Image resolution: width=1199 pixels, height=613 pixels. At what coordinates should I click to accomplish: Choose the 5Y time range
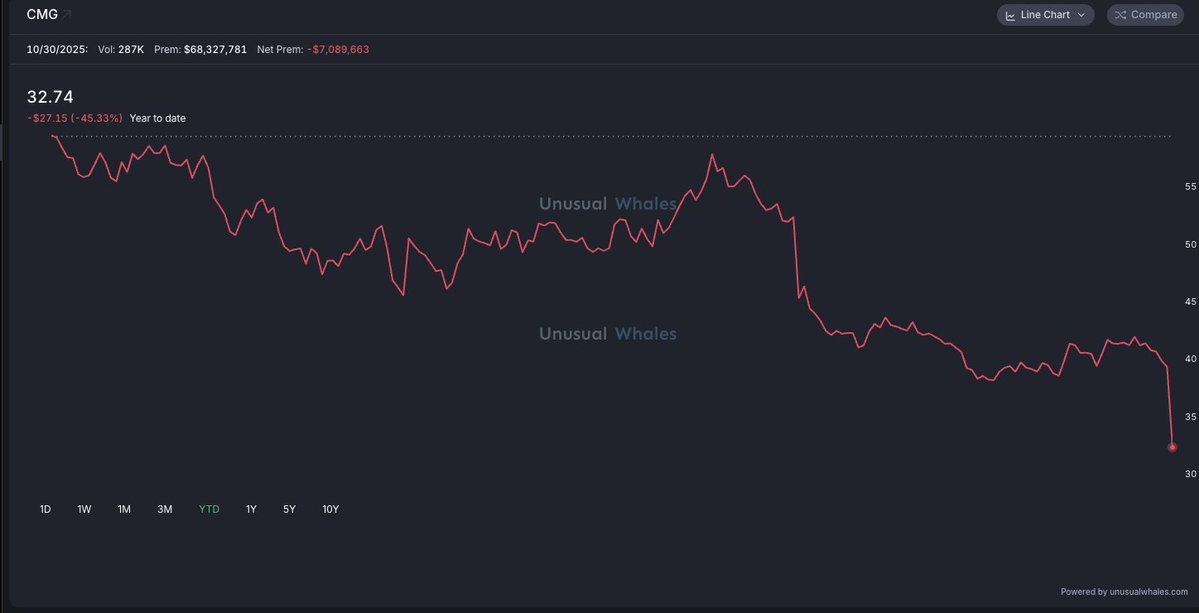point(289,509)
